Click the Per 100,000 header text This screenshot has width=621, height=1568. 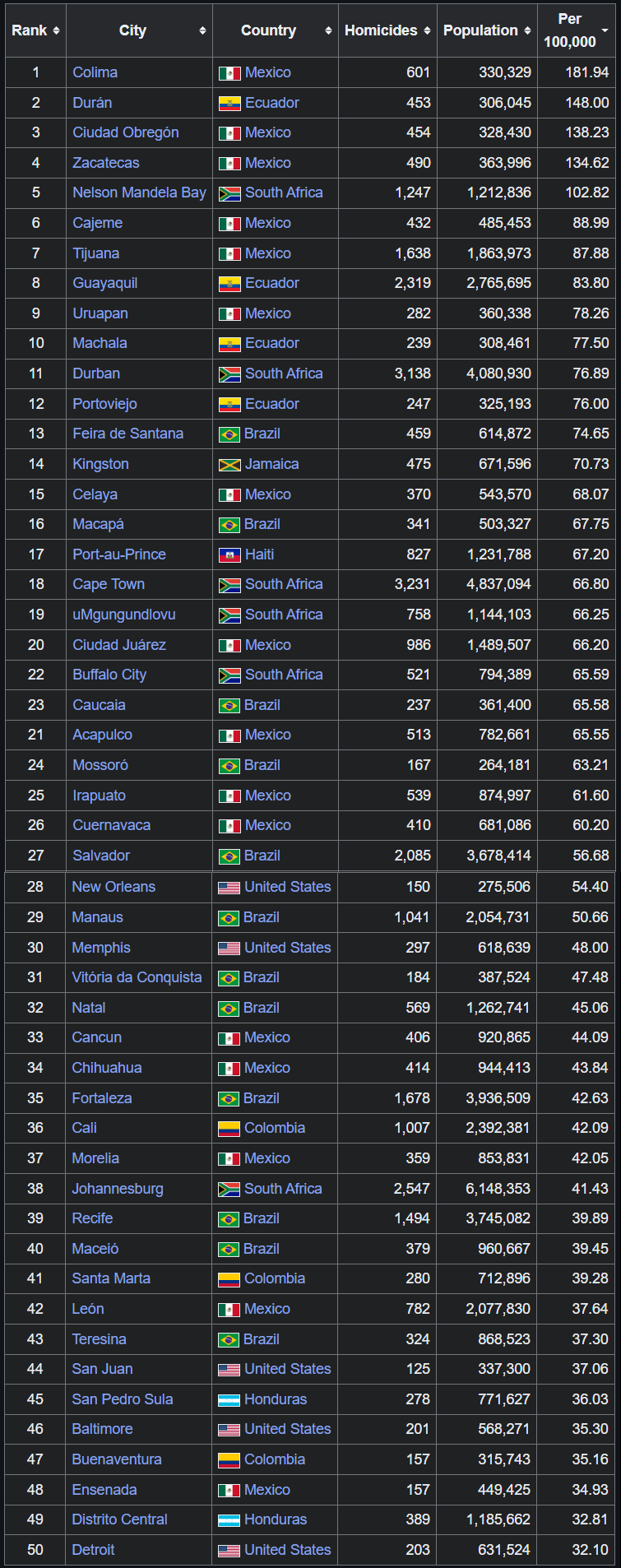[570, 30]
